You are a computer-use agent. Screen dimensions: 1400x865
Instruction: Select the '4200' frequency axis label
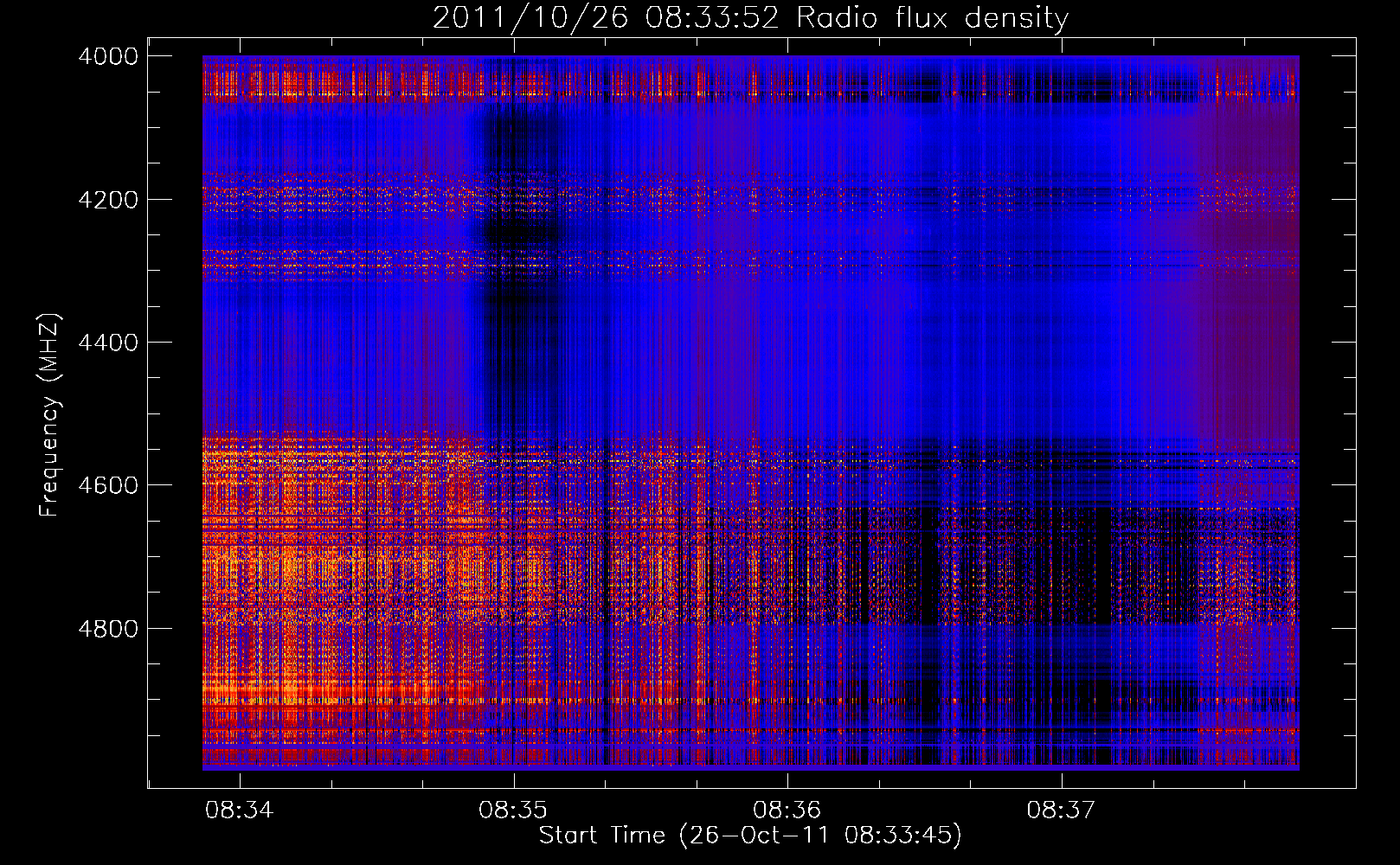point(108,200)
